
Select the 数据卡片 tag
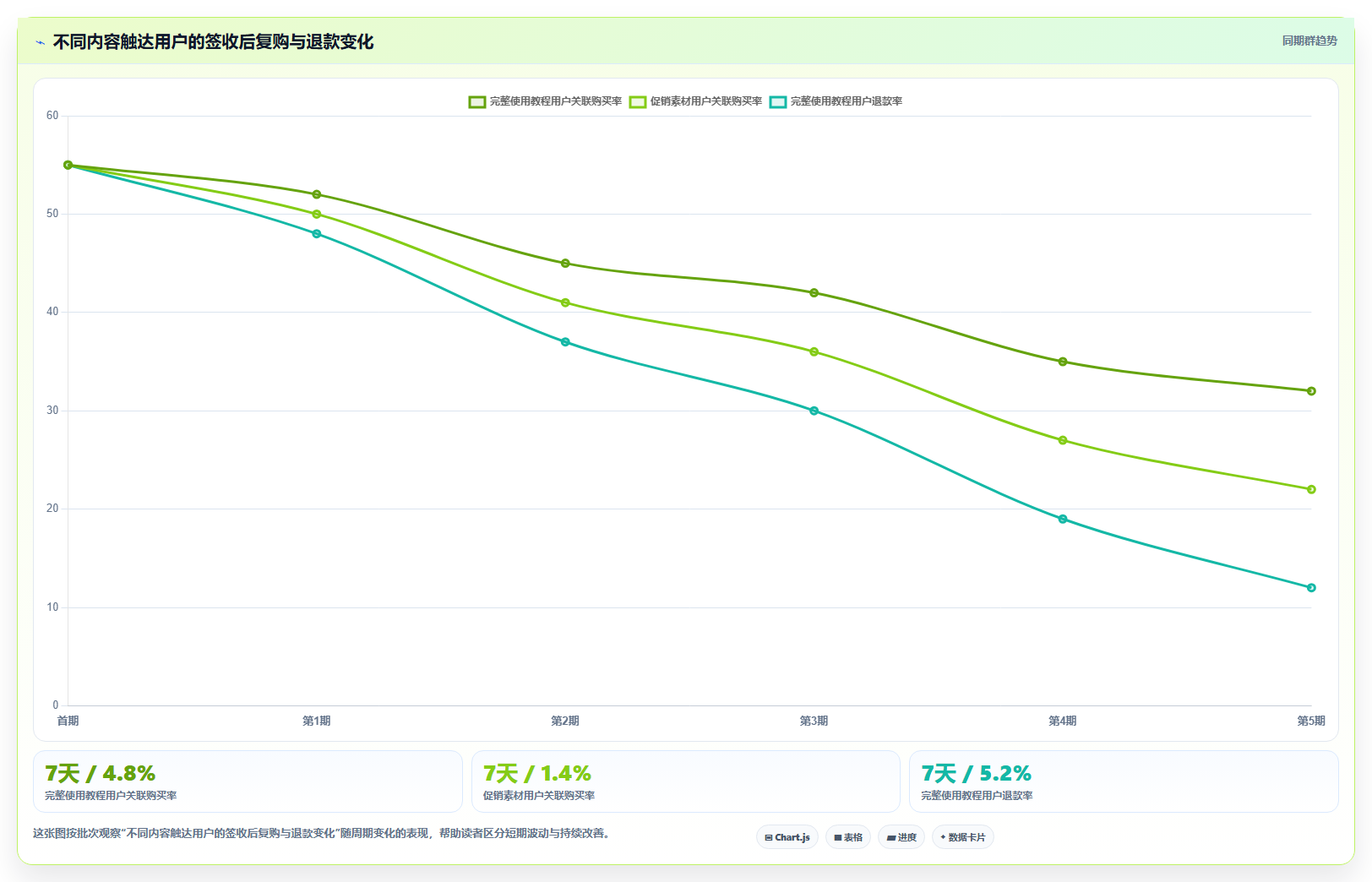coord(963,837)
